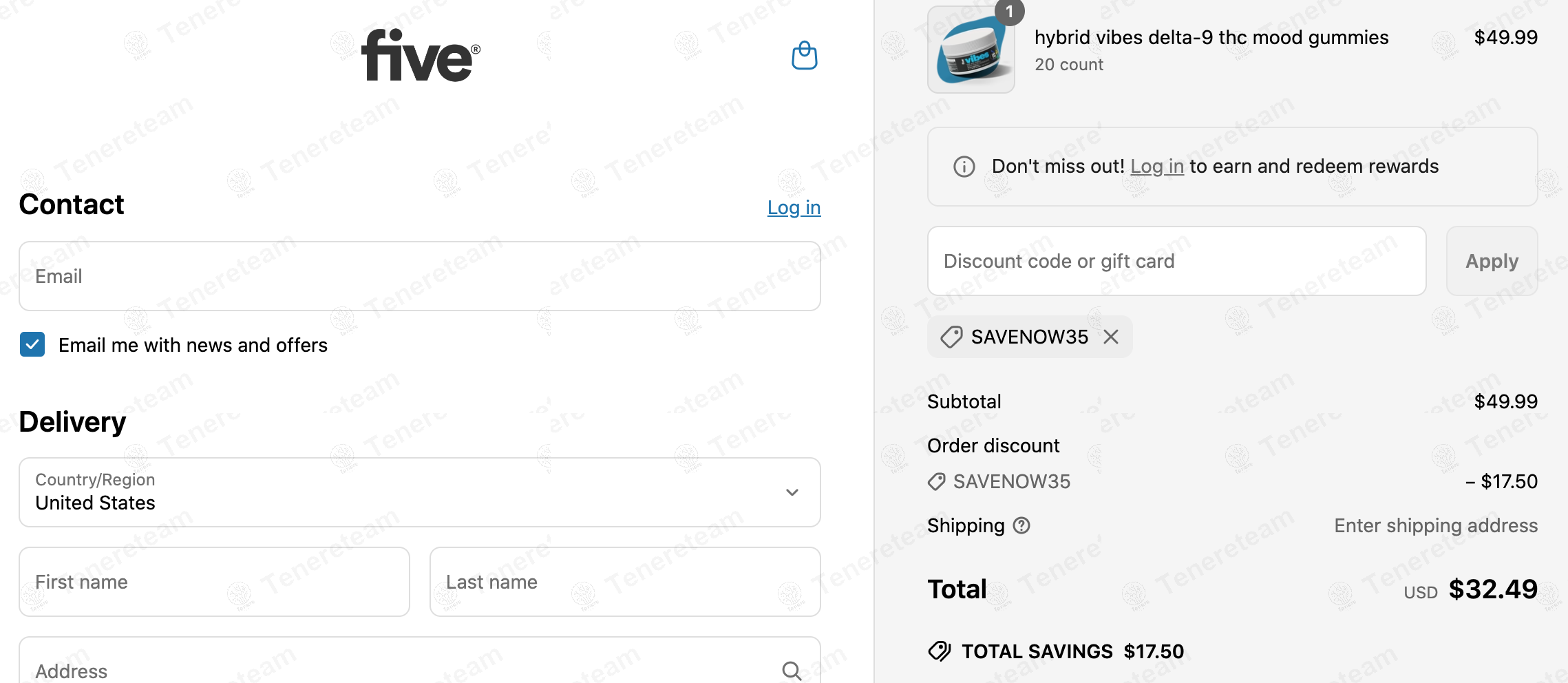Click the Shipping help question icon
The image size is (1568, 683).
click(1022, 526)
